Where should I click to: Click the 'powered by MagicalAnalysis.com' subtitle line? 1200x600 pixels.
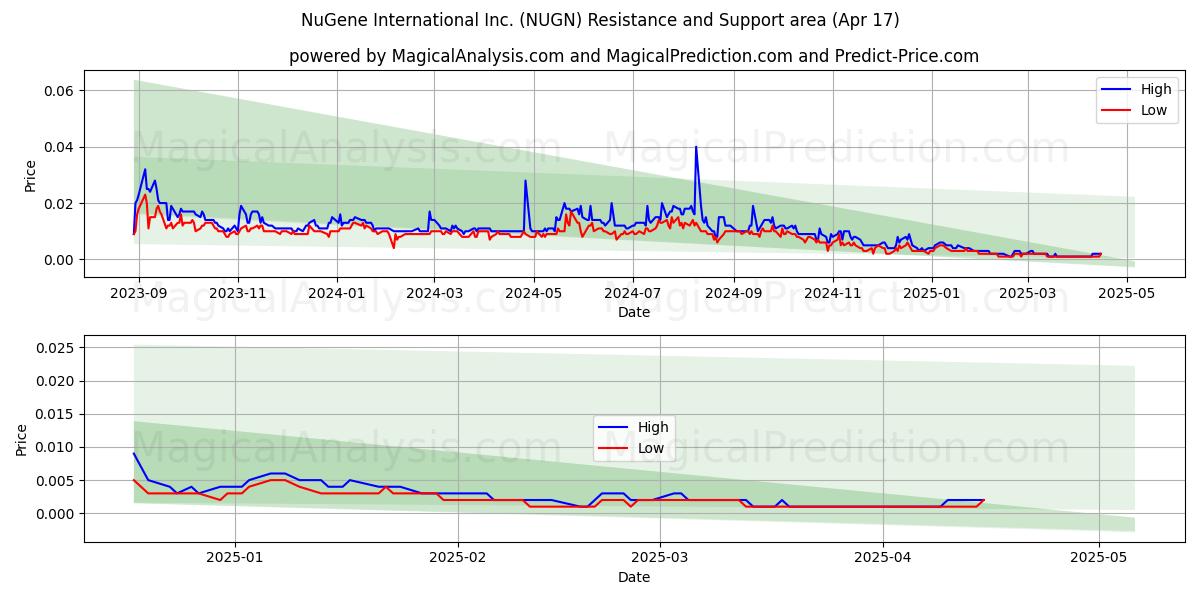[x=634, y=56]
